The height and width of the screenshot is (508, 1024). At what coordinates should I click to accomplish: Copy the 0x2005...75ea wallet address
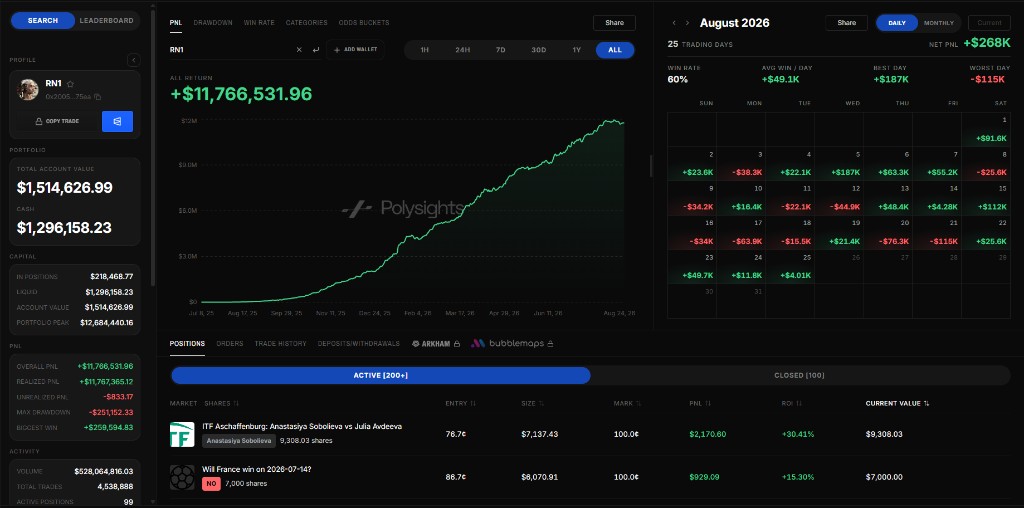click(97, 97)
